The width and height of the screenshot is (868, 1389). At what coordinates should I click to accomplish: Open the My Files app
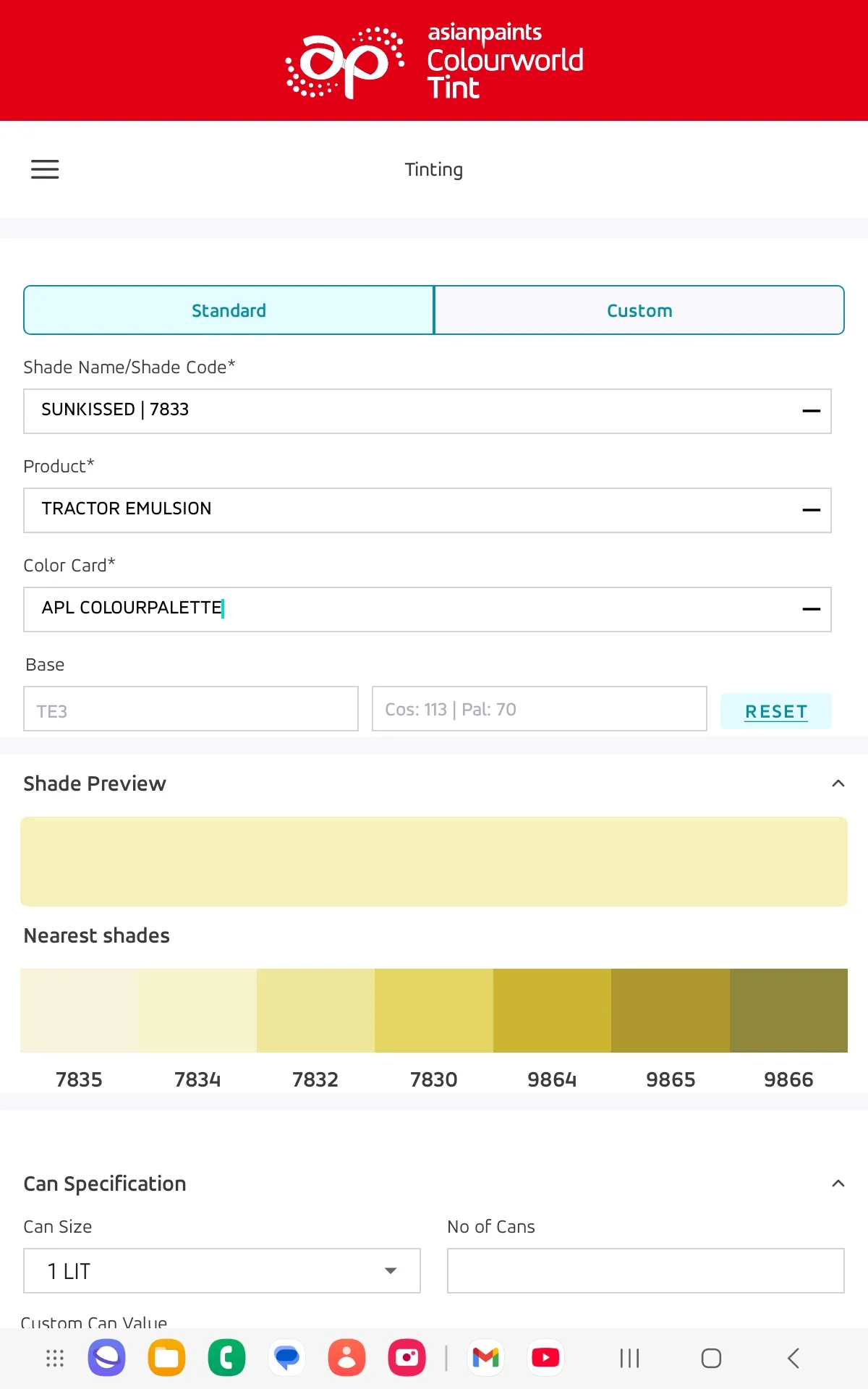tap(167, 1358)
